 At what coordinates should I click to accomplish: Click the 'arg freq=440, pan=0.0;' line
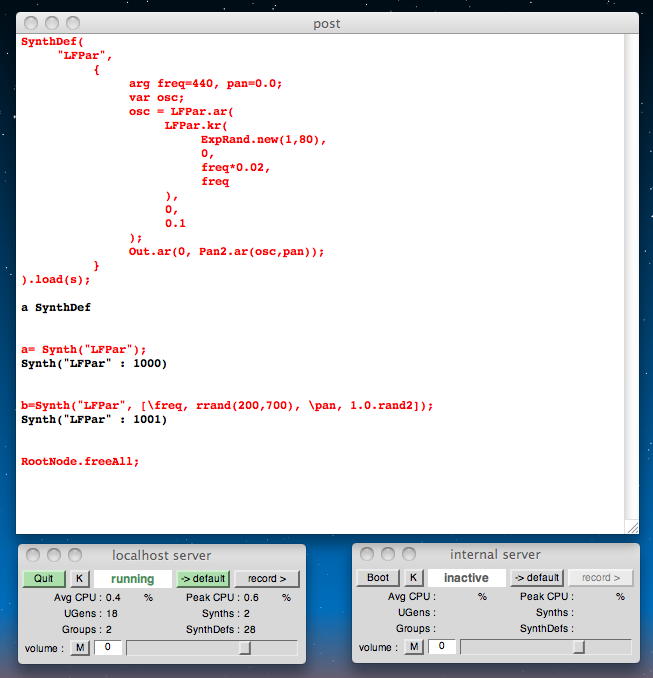click(205, 83)
